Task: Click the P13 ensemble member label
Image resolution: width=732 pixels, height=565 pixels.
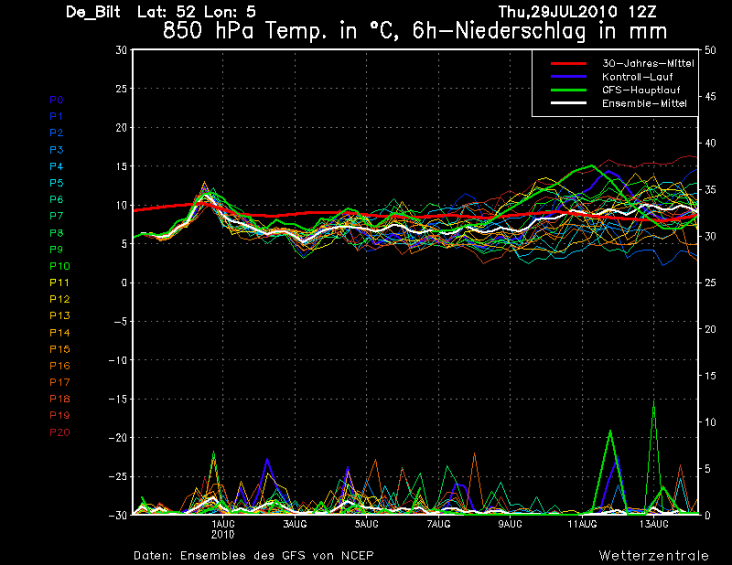Action: coord(60,316)
